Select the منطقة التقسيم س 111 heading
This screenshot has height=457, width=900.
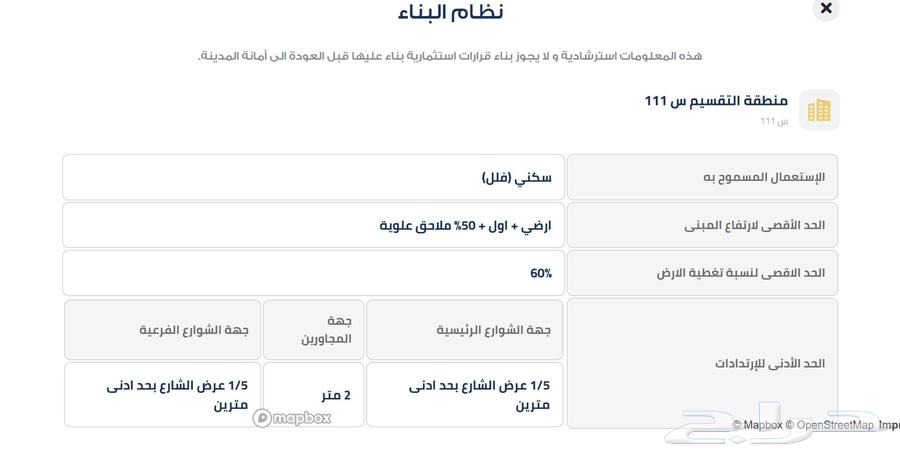716,101
